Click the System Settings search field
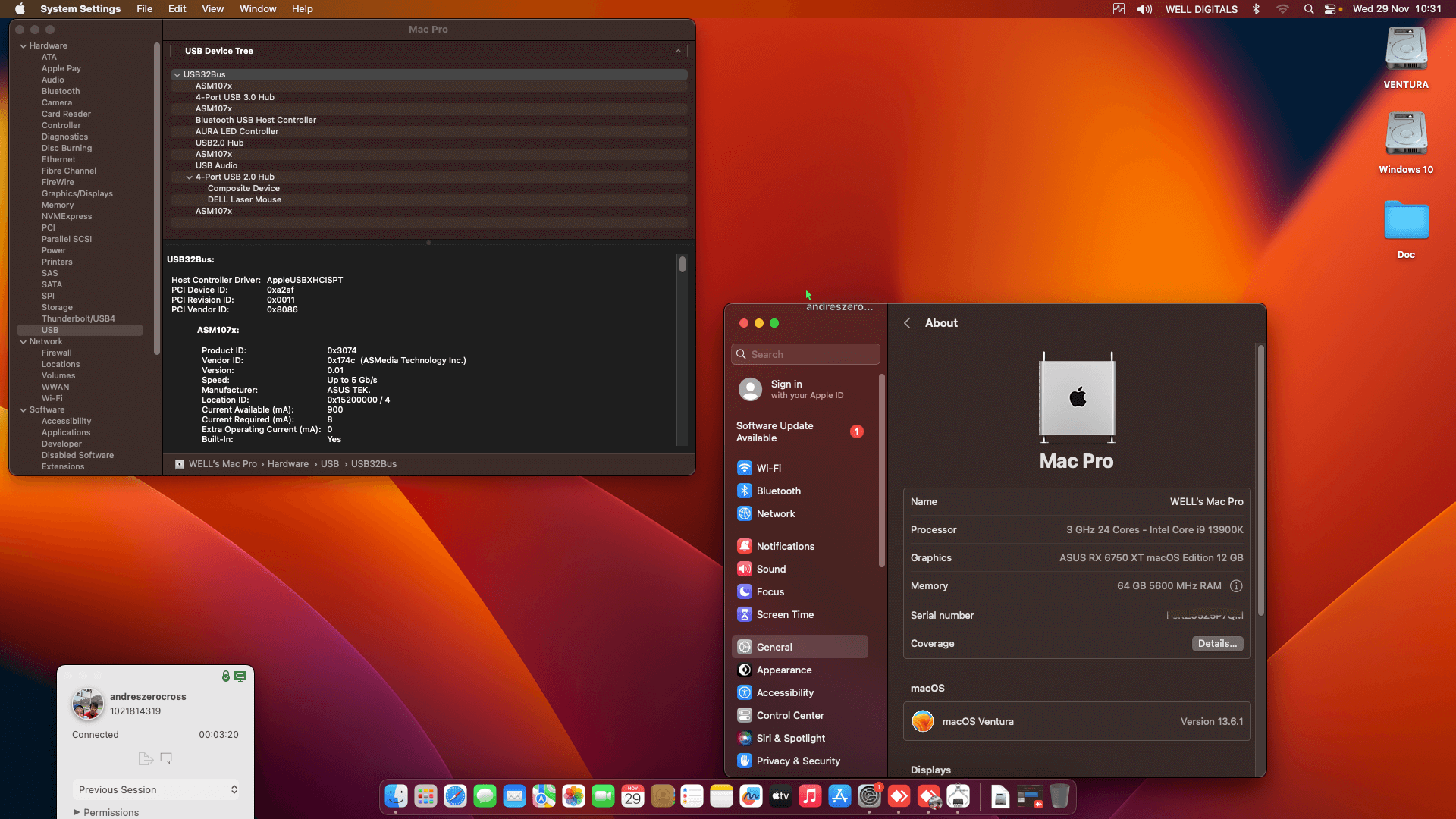The image size is (1456, 819). click(805, 355)
